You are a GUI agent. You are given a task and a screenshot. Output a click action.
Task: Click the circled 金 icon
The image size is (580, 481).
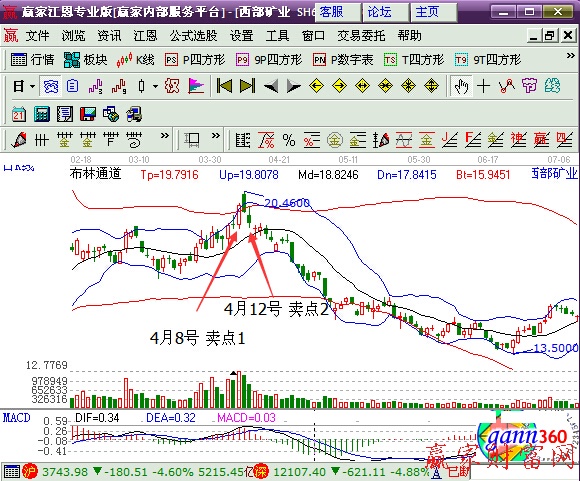pyautogui.click(x=335, y=140)
